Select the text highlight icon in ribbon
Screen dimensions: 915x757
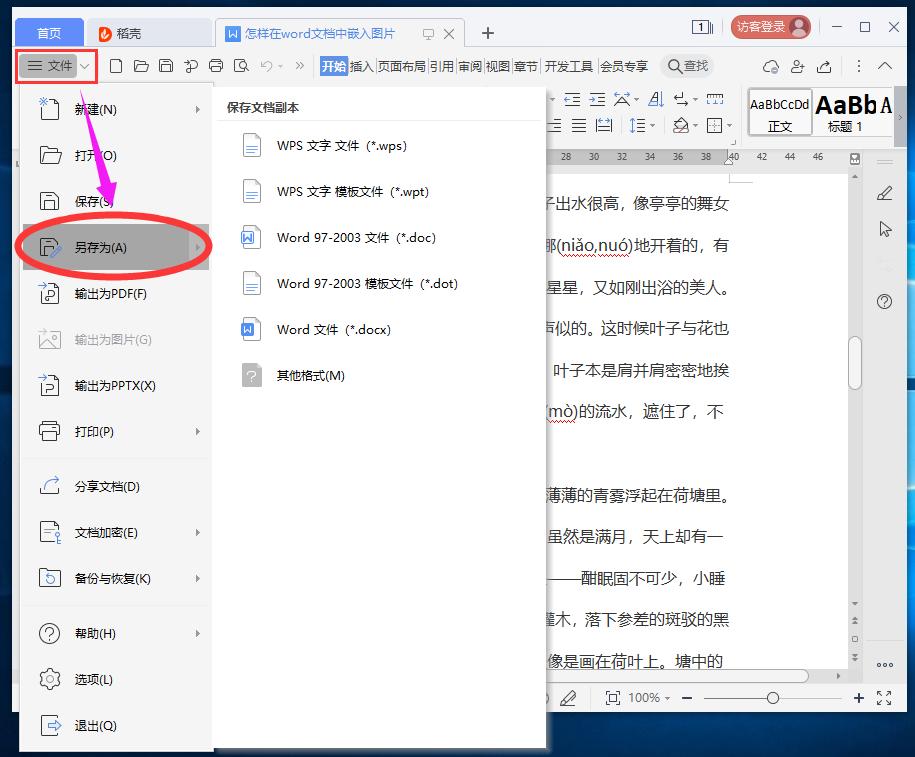point(681,125)
